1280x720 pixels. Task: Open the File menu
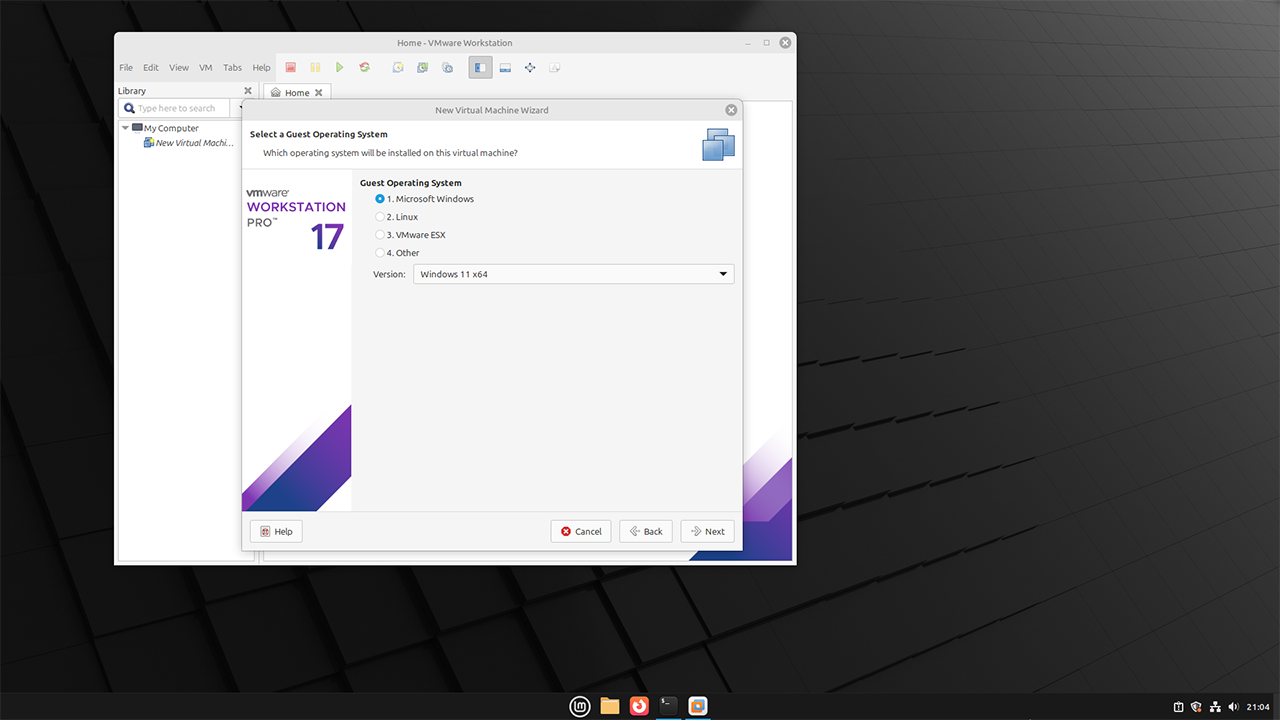(126, 68)
